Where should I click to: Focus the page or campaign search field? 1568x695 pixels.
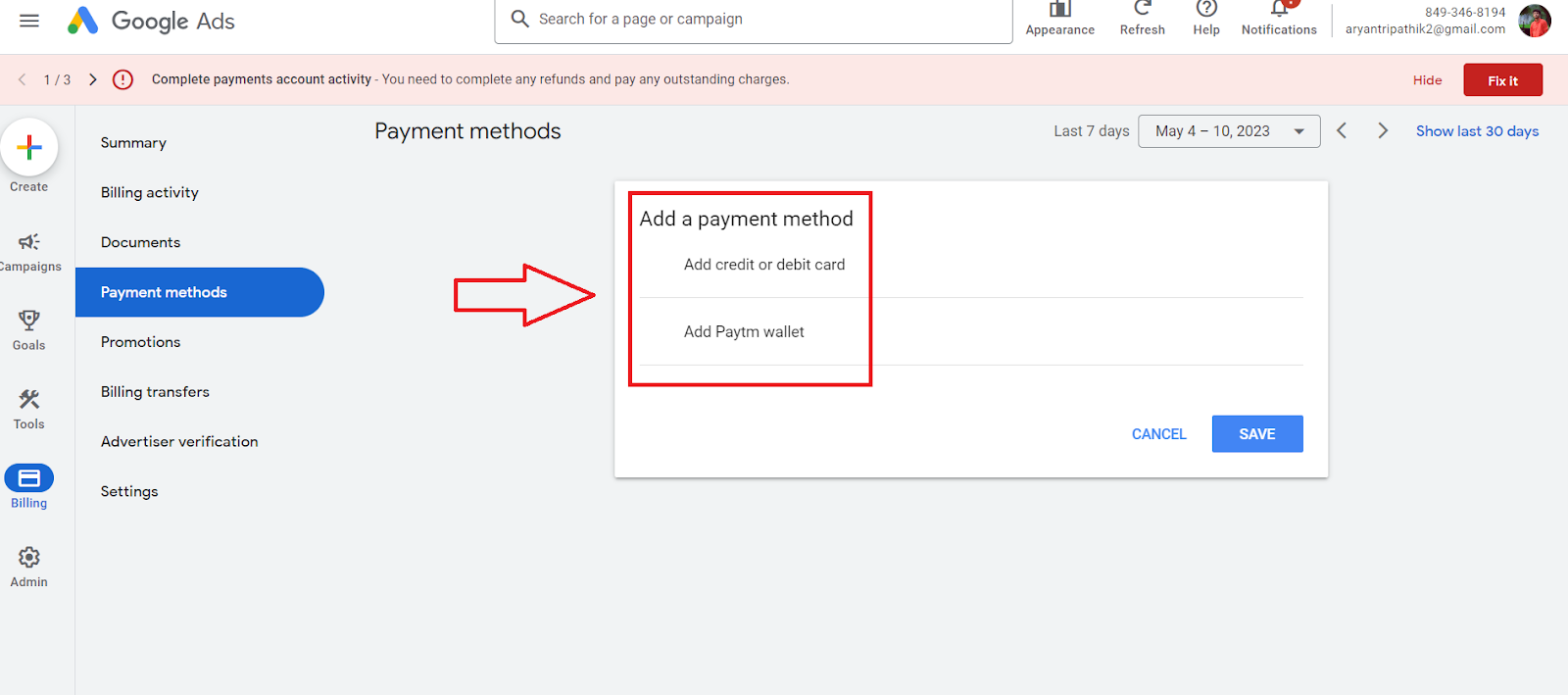[754, 20]
